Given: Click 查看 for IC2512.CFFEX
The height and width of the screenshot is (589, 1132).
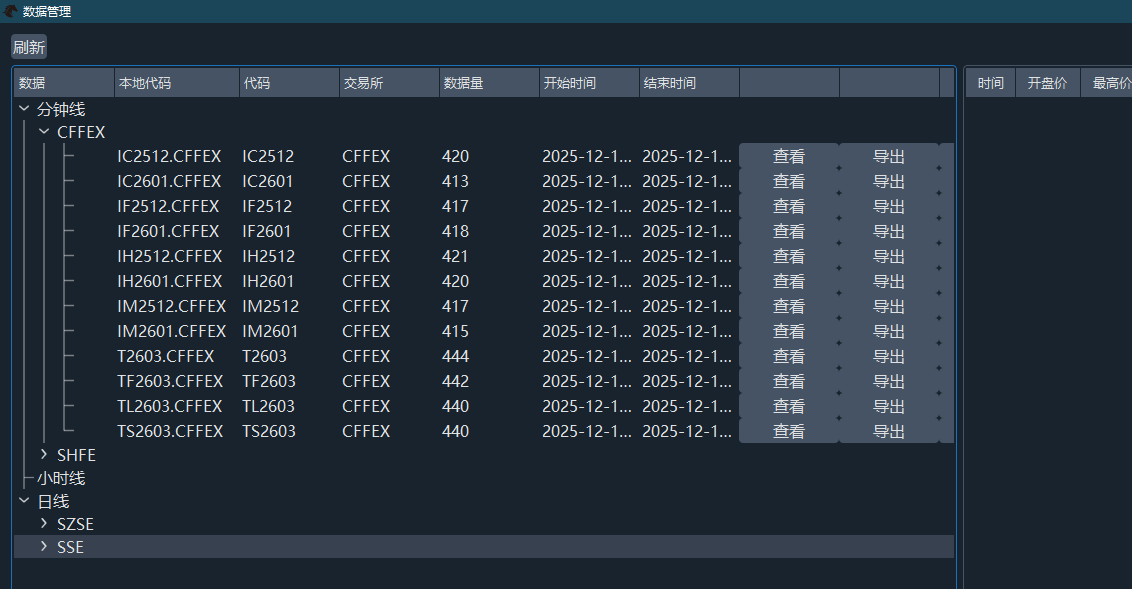Looking at the screenshot, I should pyautogui.click(x=788, y=156).
